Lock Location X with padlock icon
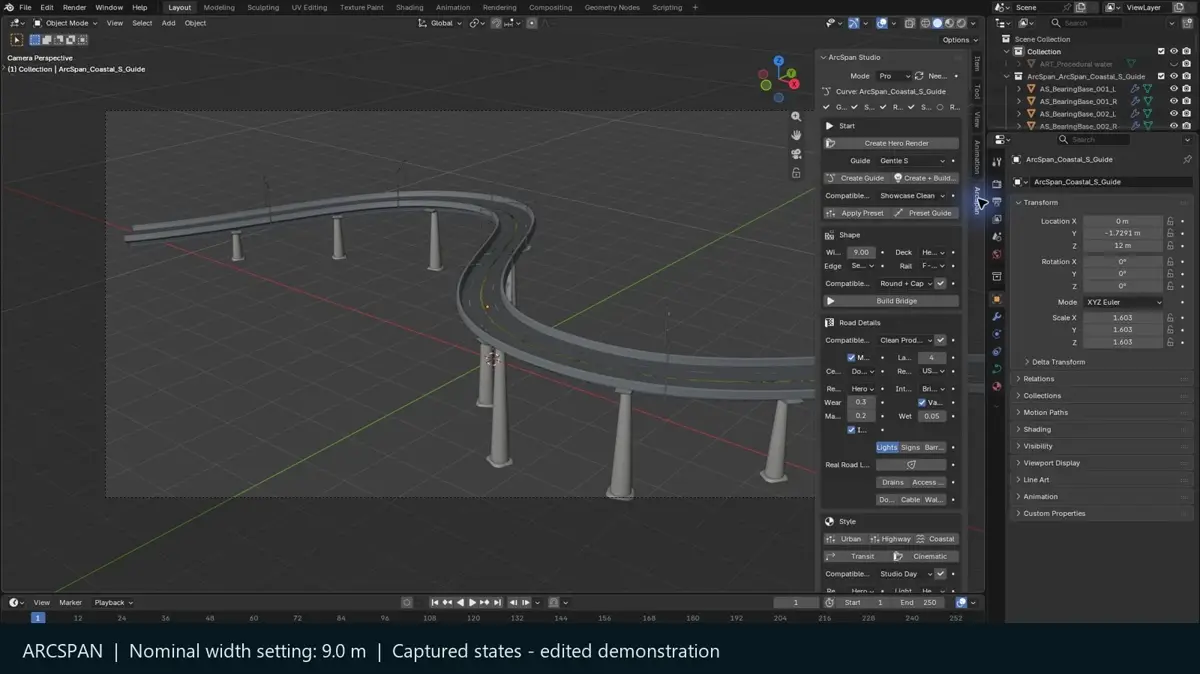 (x=1170, y=221)
